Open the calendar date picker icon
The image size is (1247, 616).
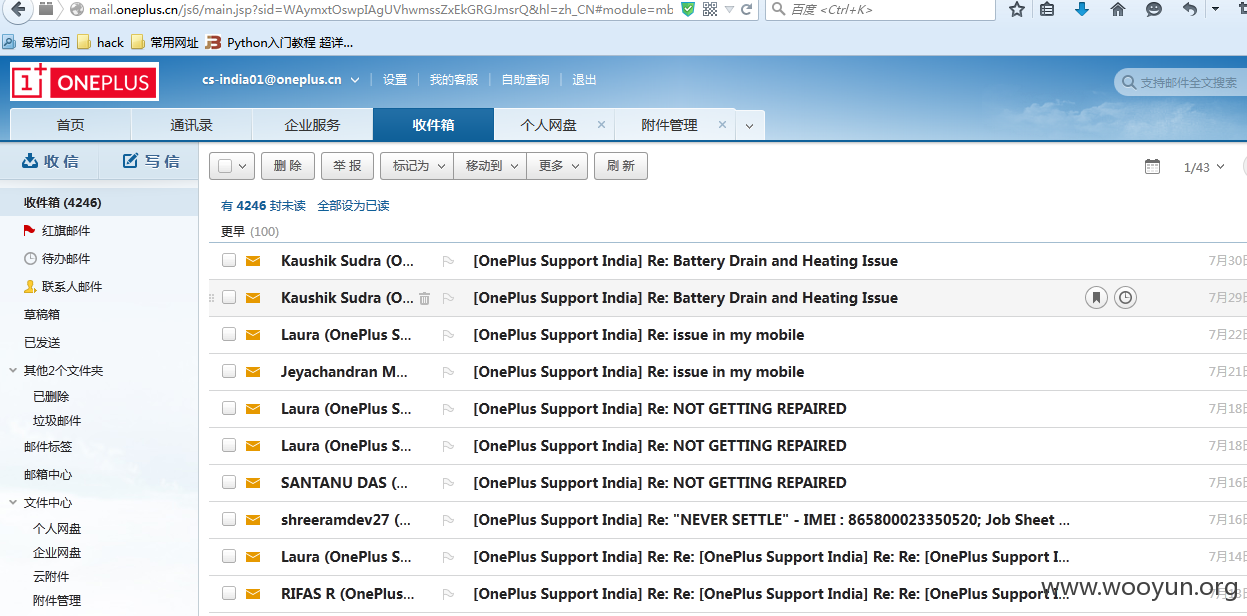[x=1152, y=166]
